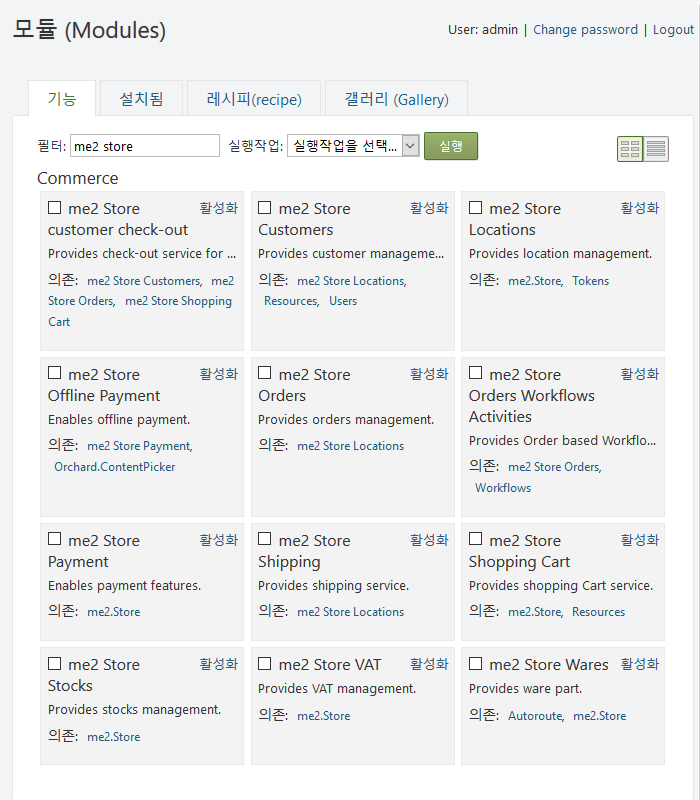Tick me2 Store Shopping Cart checkbox

click(x=476, y=539)
